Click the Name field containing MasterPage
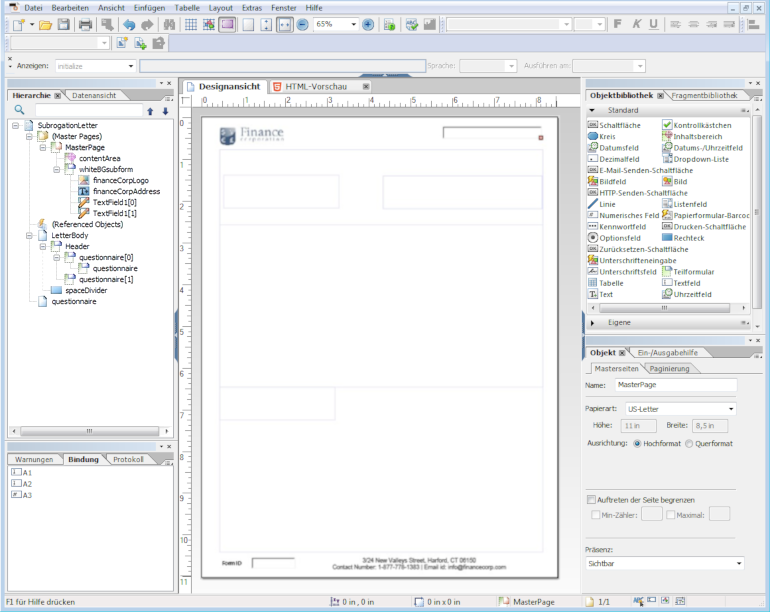 675,385
